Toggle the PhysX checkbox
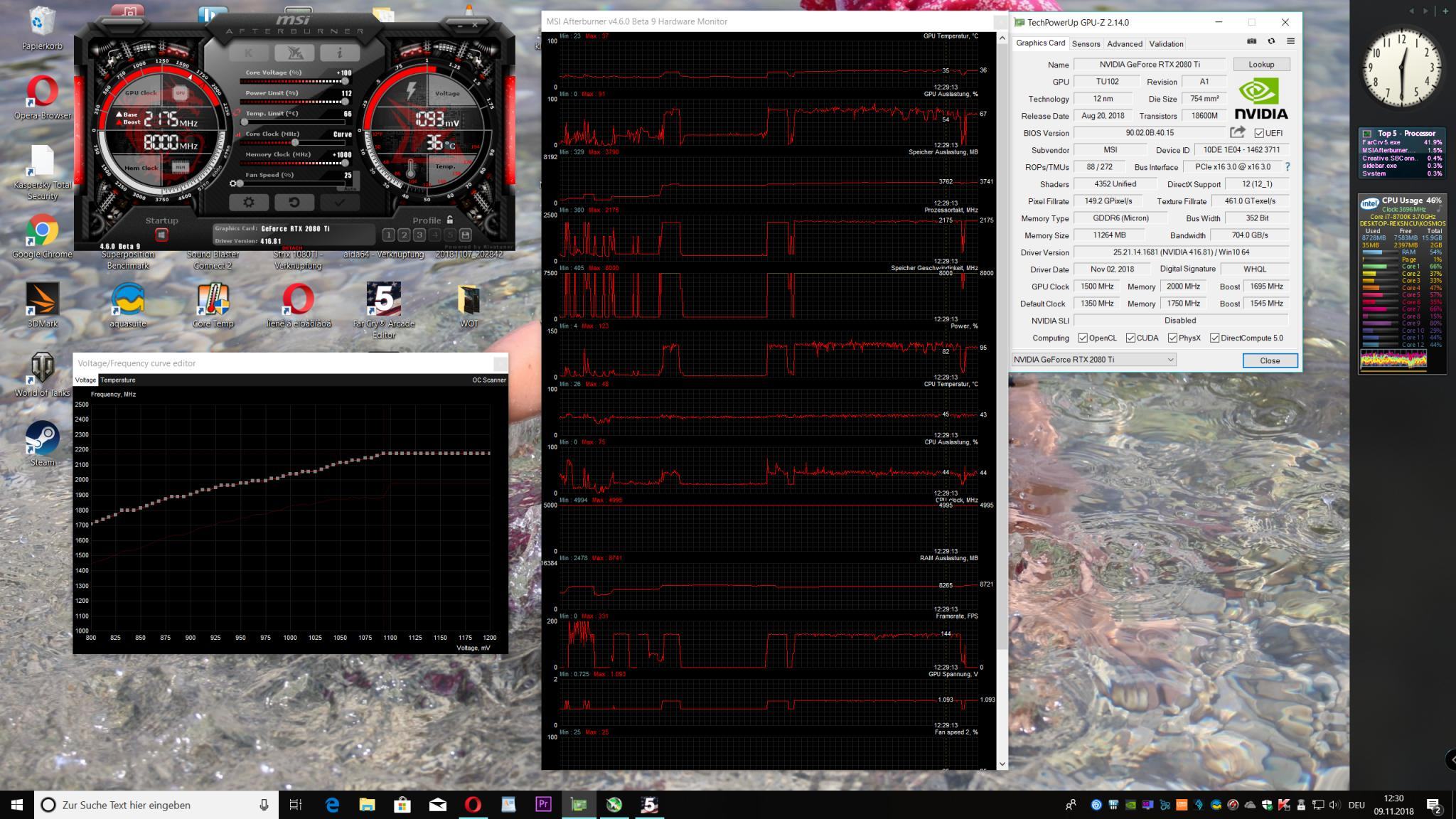The height and width of the screenshot is (819, 1456). coord(1172,338)
